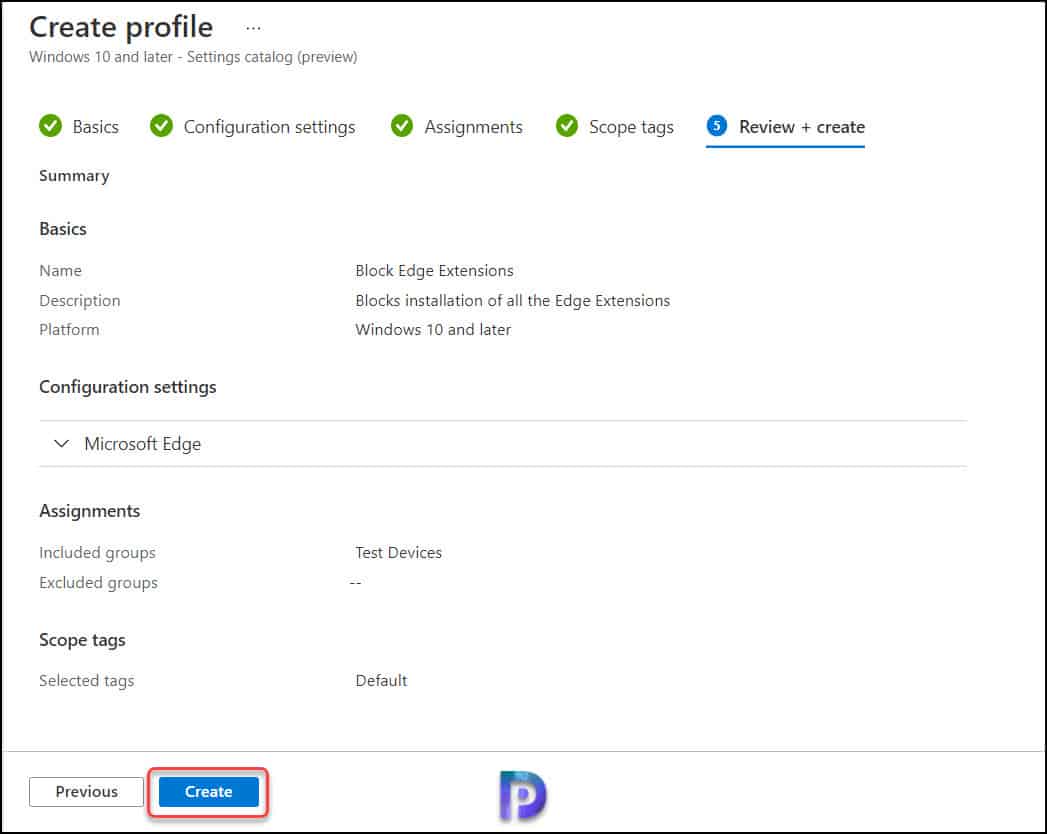The image size is (1047, 834).
Task: Click the green checkmark on Assignments step
Action: pos(402,126)
